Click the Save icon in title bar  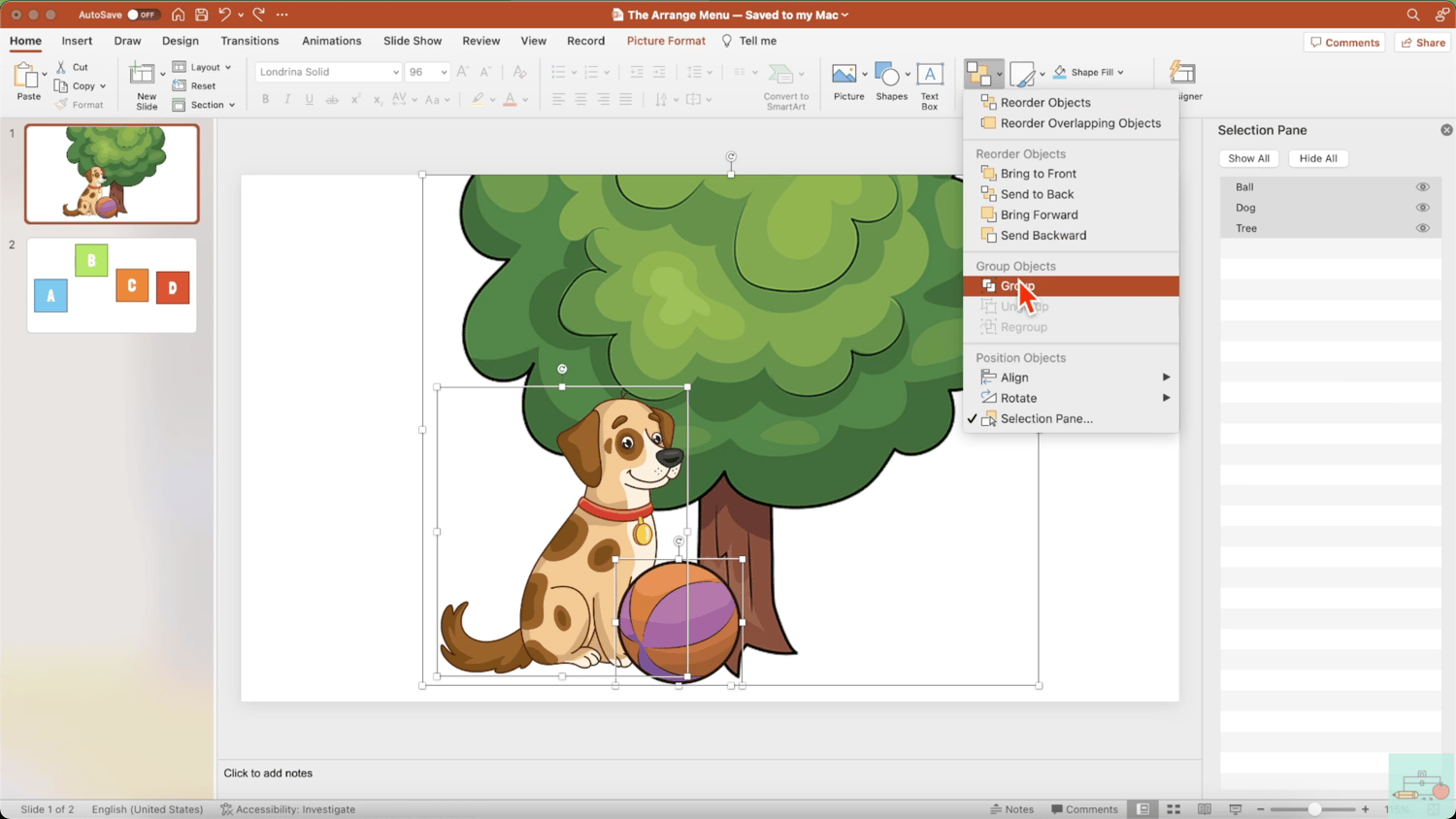pyautogui.click(x=201, y=15)
